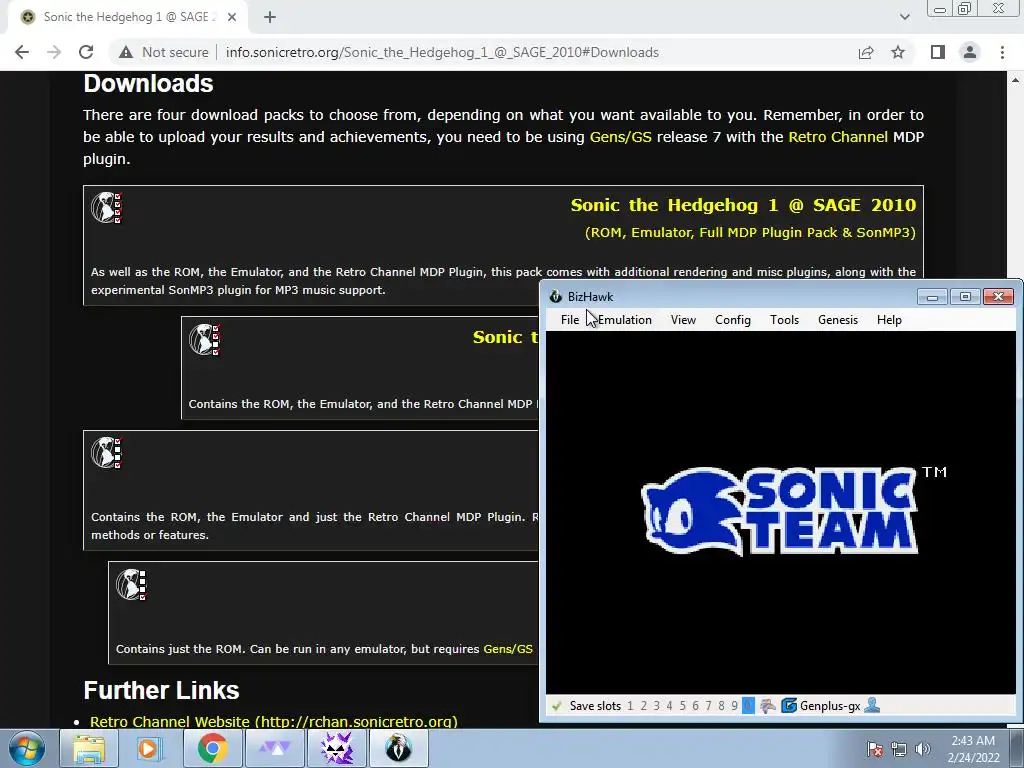
Task: Select save slot 5 in BizHawk
Action: click(682, 706)
